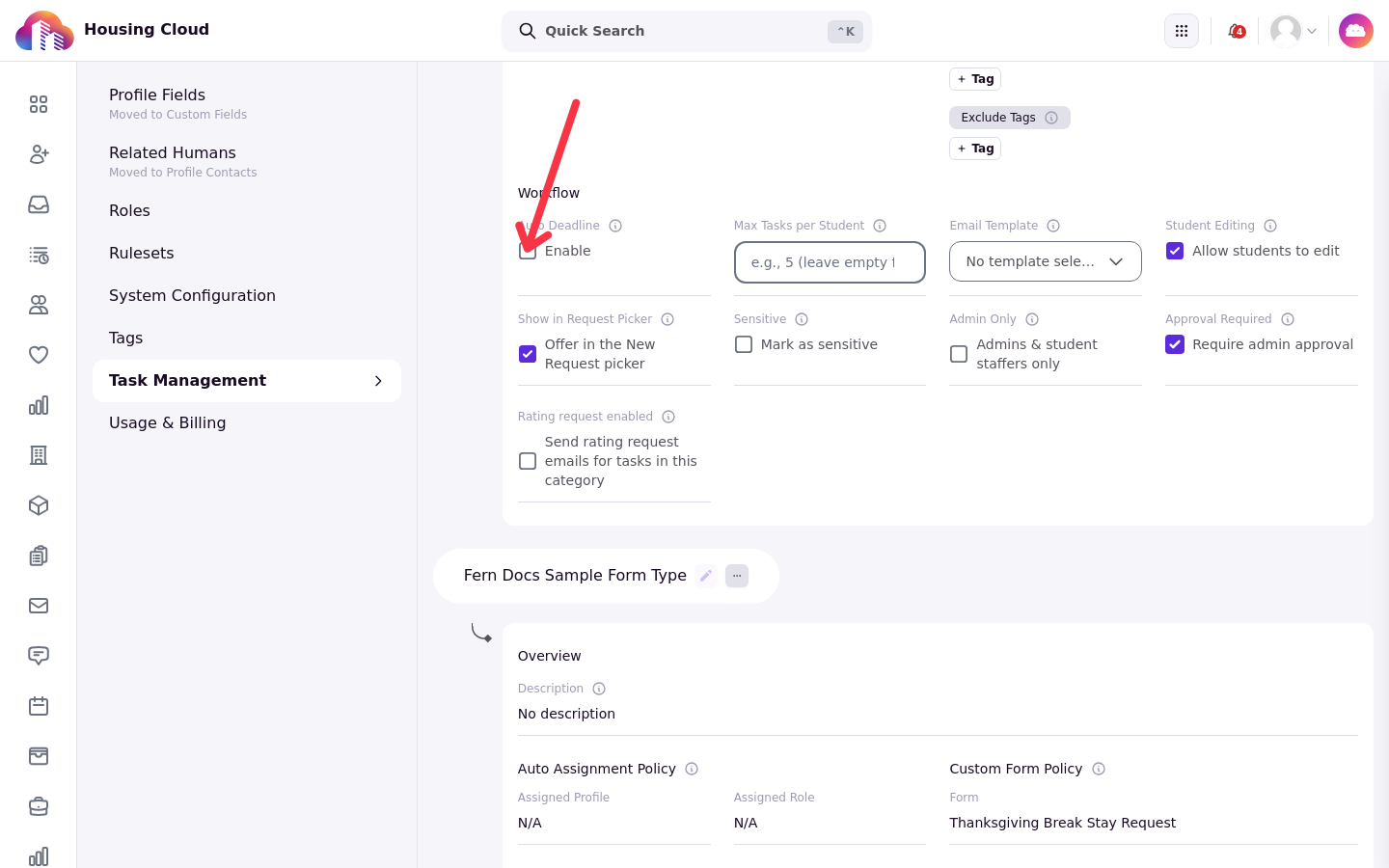1389x868 pixels.
Task: Click the Housing Cloud logo
Action: point(44,31)
